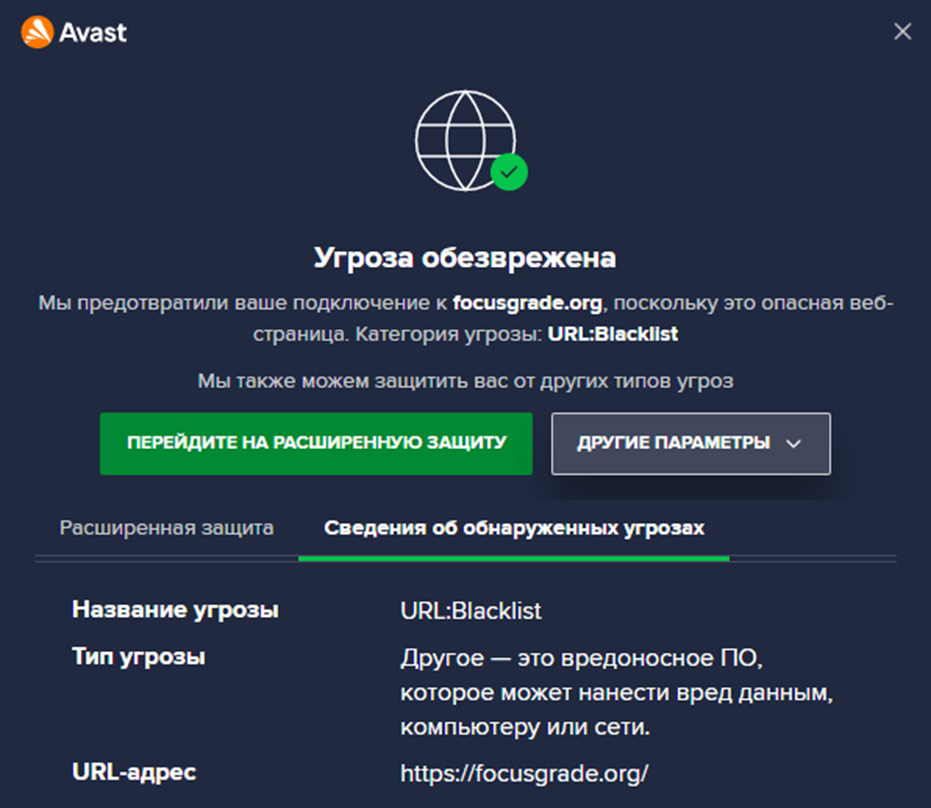This screenshot has width=931, height=808.
Task: Click the Название угрозы label
Action: 175,610
